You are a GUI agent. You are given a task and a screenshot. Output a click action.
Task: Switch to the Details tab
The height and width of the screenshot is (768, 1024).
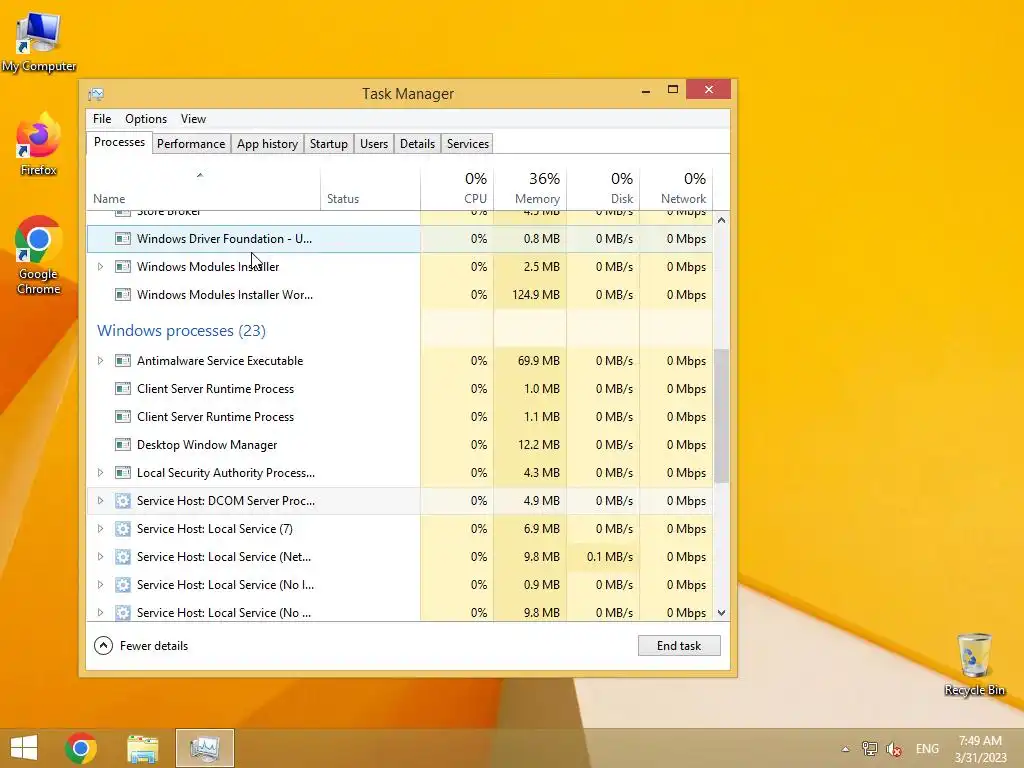click(417, 144)
